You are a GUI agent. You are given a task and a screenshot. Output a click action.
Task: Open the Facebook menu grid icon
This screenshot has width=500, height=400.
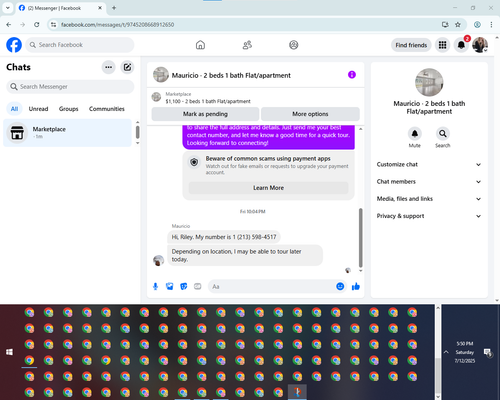pyautogui.click(x=442, y=45)
